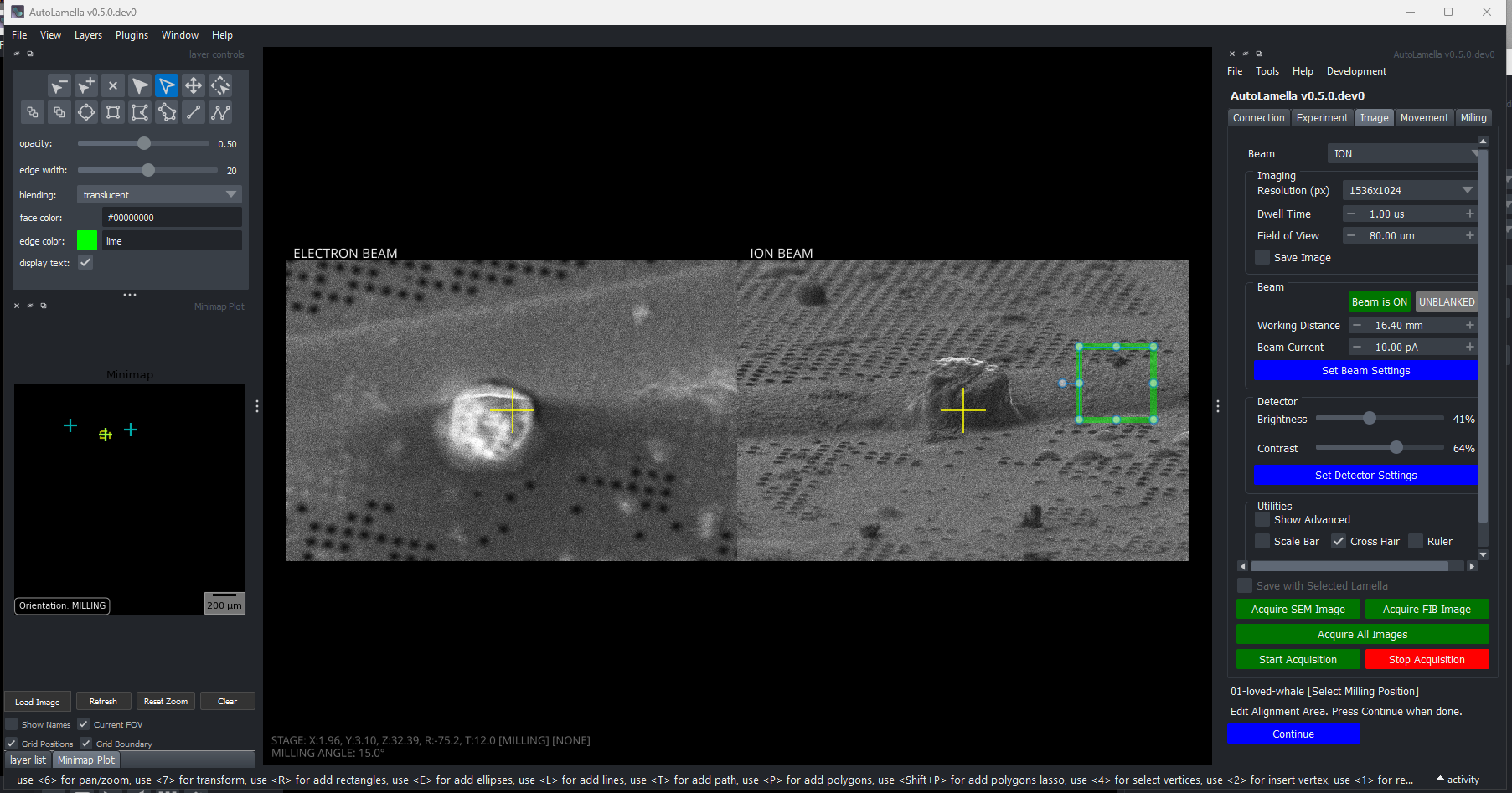Choose the add path tool
The height and width of the screenshot is (793, 1512).
click(x=220, y=112)
